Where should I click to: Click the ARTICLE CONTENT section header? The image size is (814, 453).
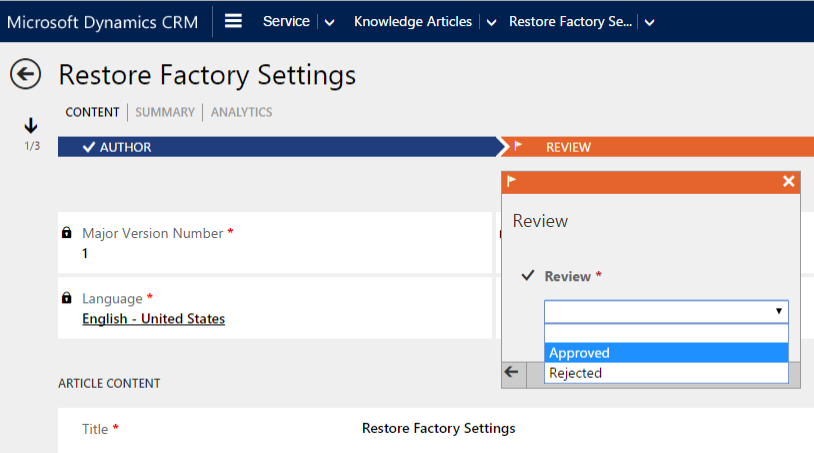tap(109, 383)
